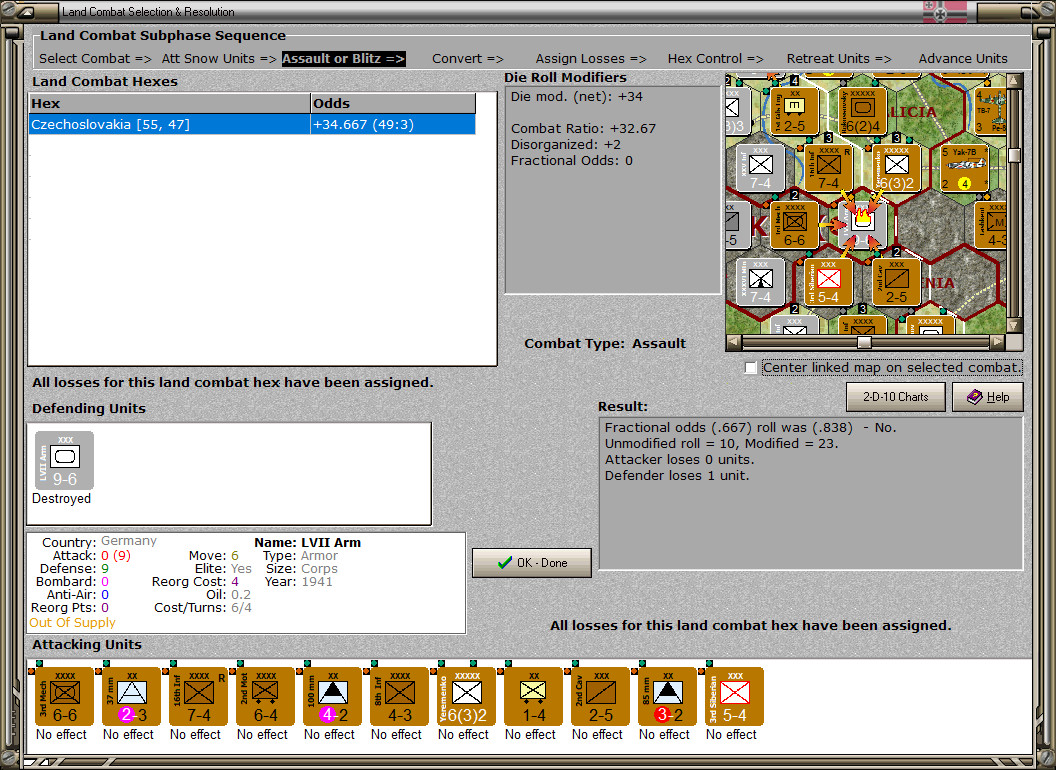This screenshot has height=770, width=1056.
Task: Select the destroyed LVII Arm 9-6 defender
Action: click(x=64, y=460)
